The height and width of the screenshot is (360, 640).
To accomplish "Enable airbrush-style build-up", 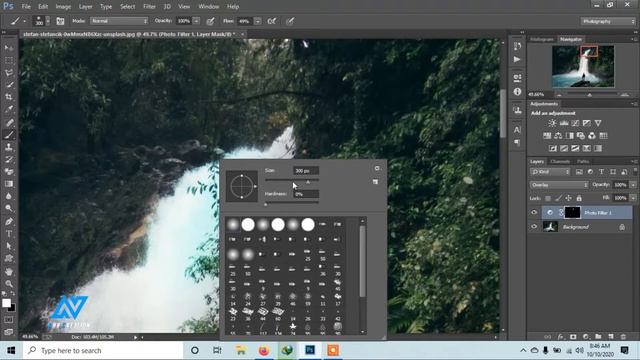I will (x=271, y=21).
